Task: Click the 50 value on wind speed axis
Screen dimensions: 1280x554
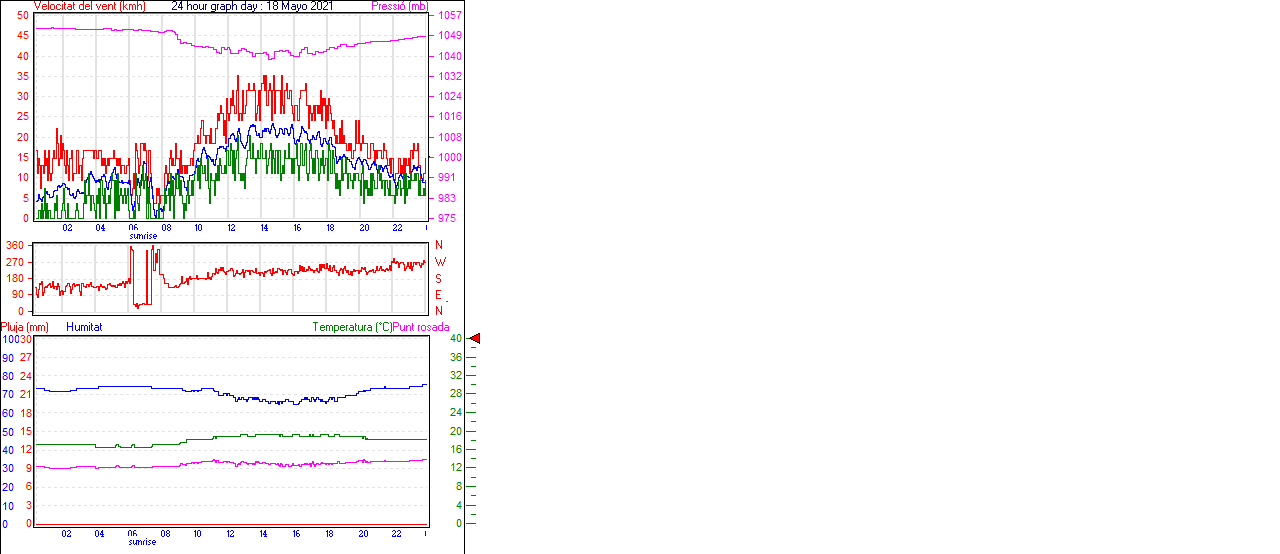Action: (22, 16)
